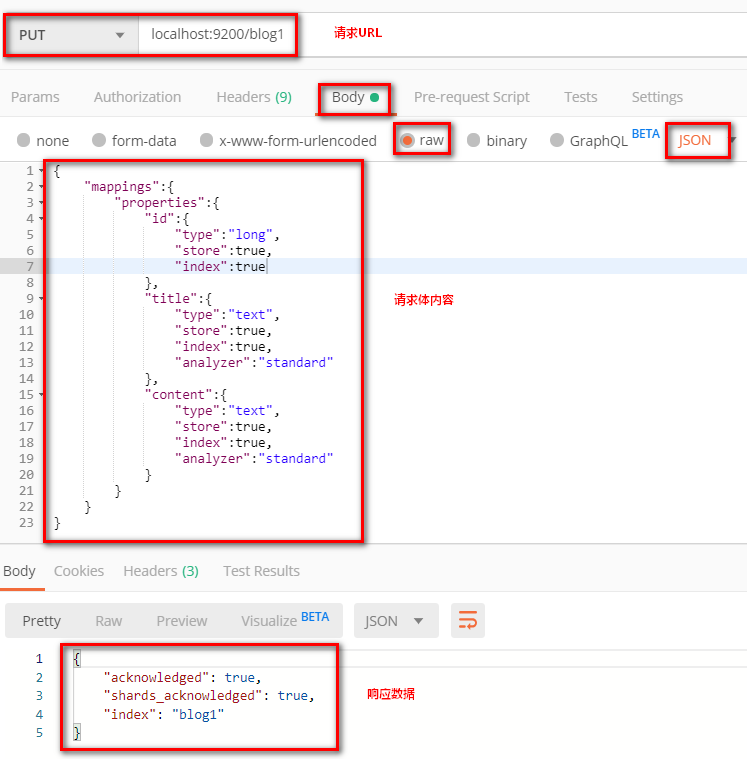Select the raw radio button

[x=408, y=140]
